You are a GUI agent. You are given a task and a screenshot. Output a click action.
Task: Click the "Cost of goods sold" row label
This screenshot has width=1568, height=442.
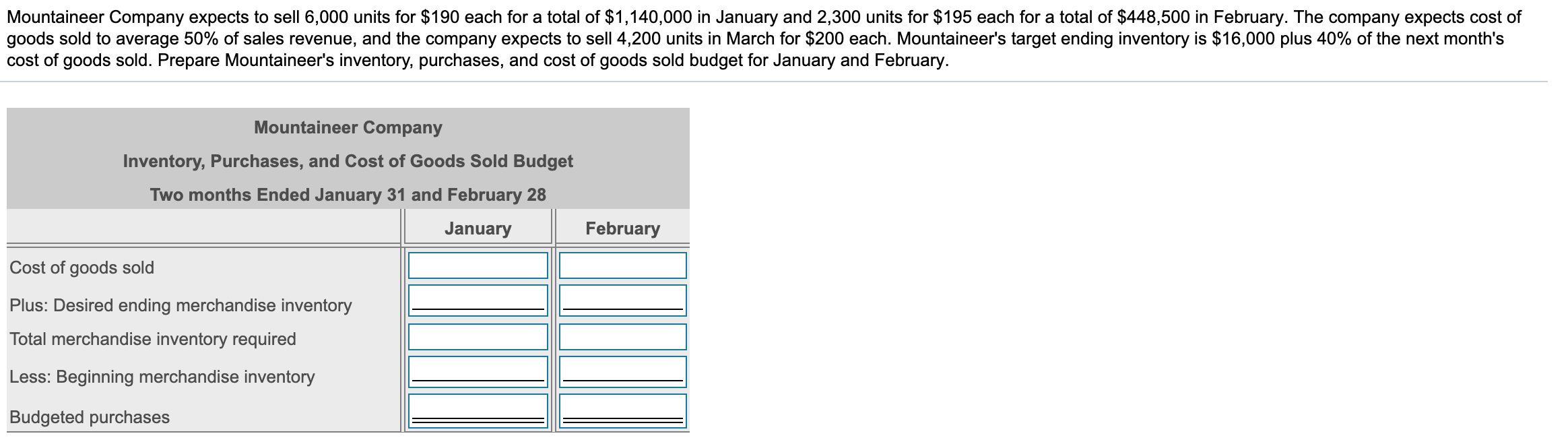[82, 267]
